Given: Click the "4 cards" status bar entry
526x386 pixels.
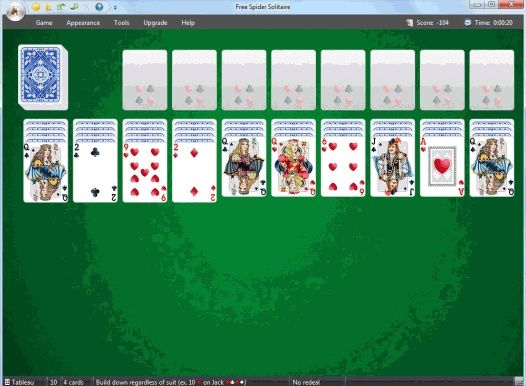Looking at the screenshot, I should click(x=73, y=382).
